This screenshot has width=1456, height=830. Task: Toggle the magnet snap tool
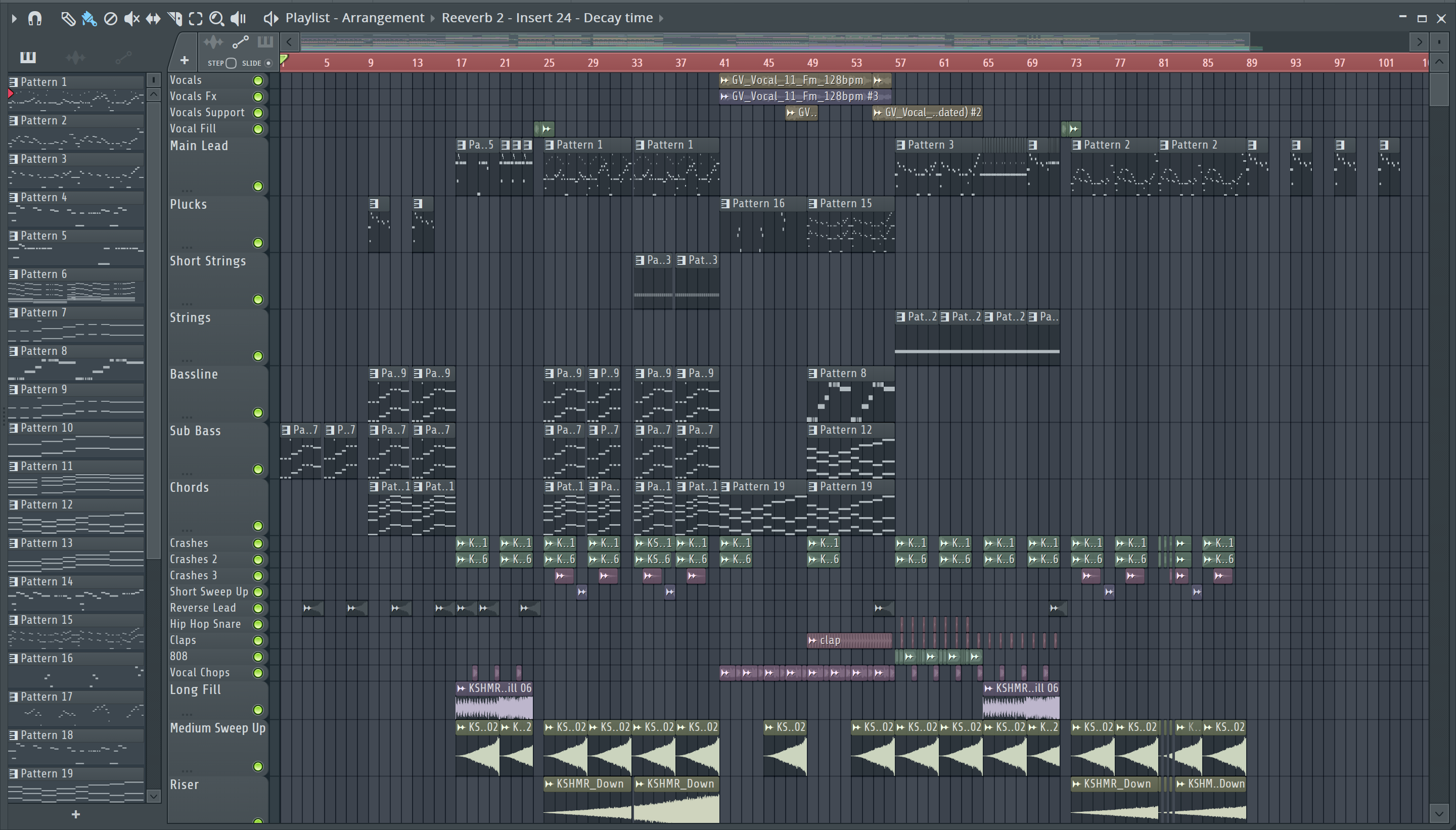(x=35, y=19)
